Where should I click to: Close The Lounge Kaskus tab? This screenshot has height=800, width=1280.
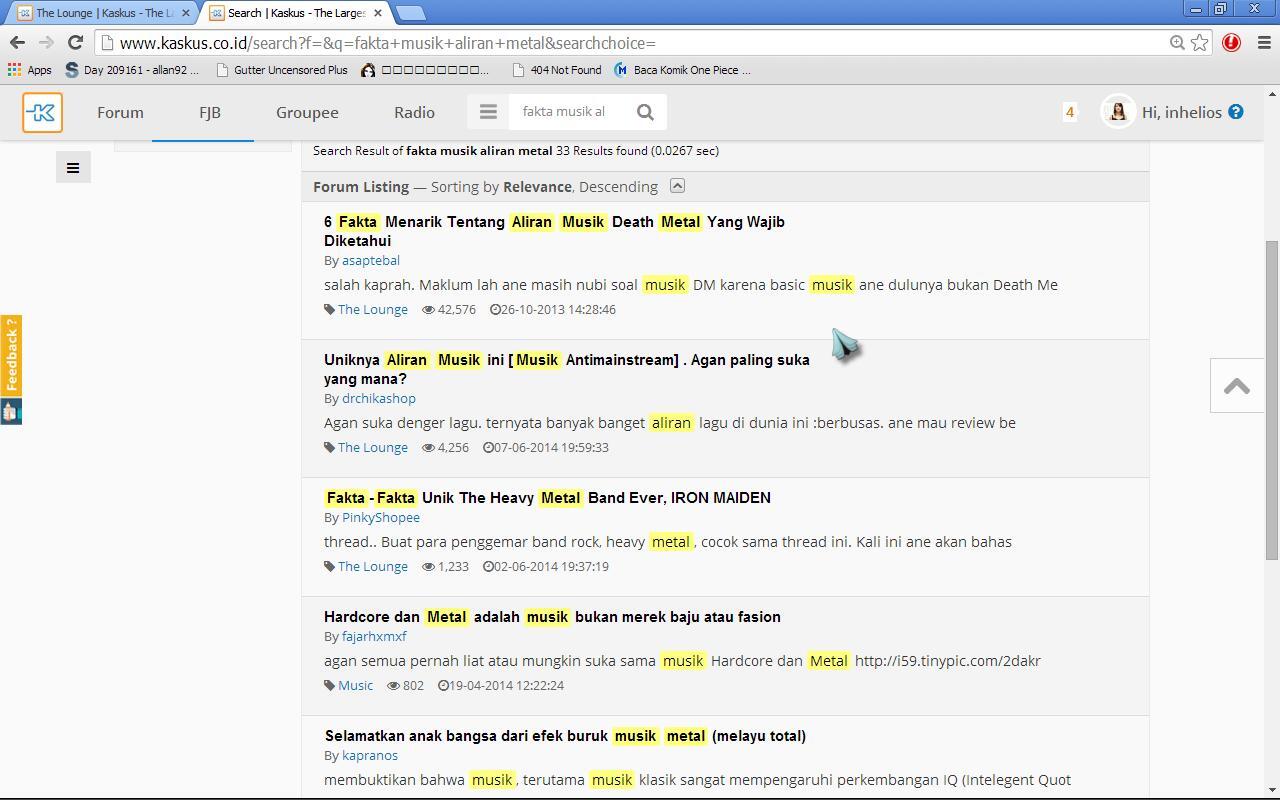185,13
